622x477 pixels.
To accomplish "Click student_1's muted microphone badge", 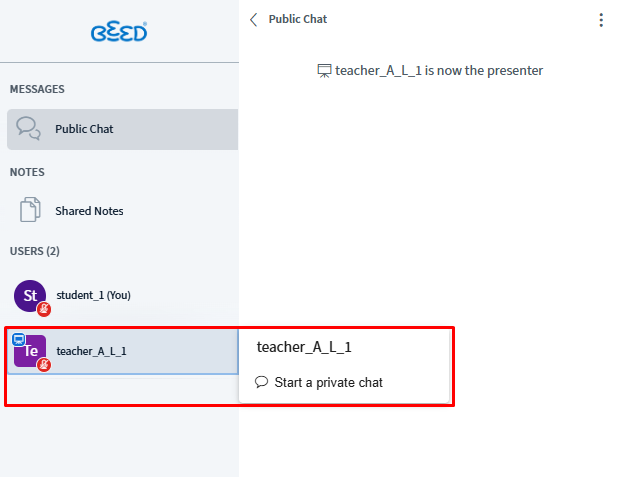I will click(x=43, y=309).
